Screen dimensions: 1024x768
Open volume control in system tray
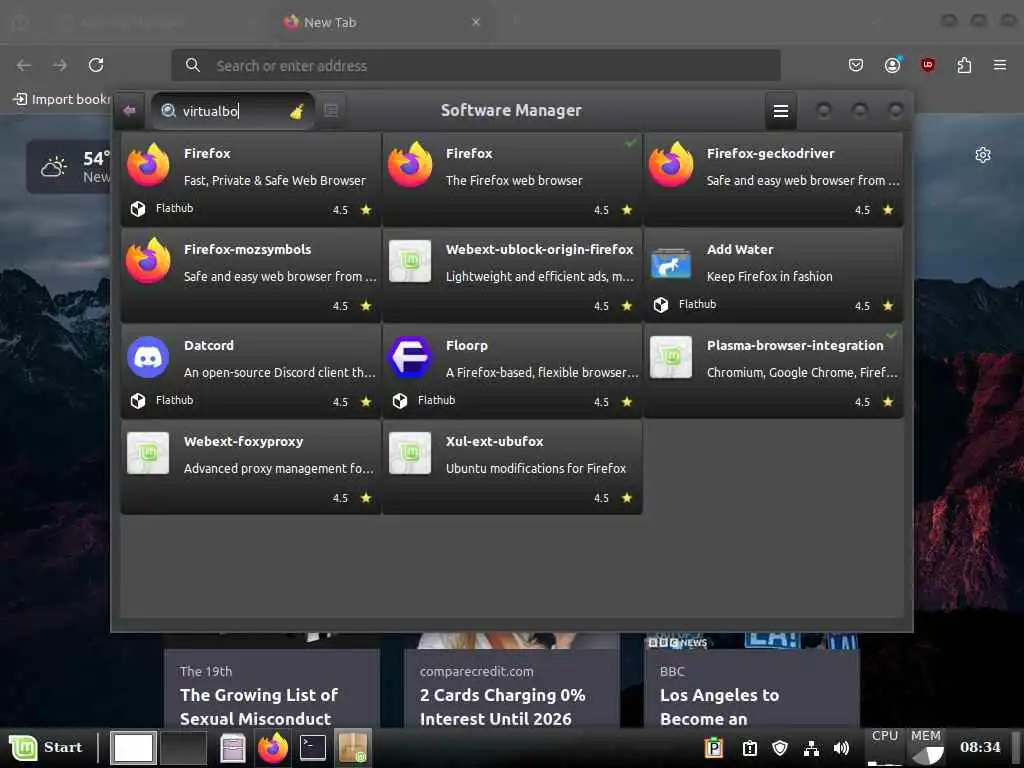tap(841, 748)
